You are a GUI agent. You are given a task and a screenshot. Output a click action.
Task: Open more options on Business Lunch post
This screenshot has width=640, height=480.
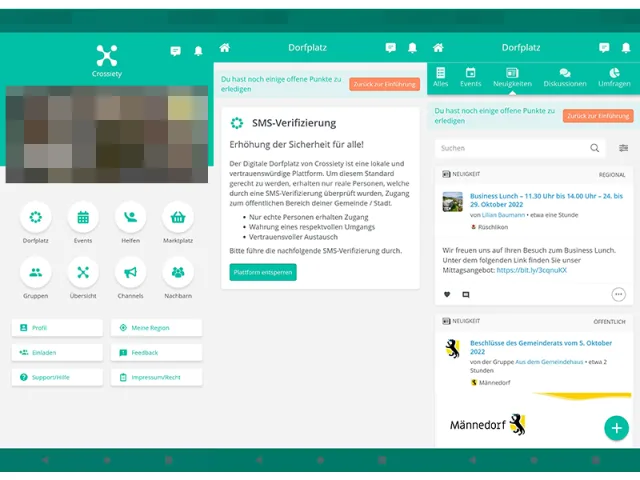pyautogui.click(x=619, y=294)
